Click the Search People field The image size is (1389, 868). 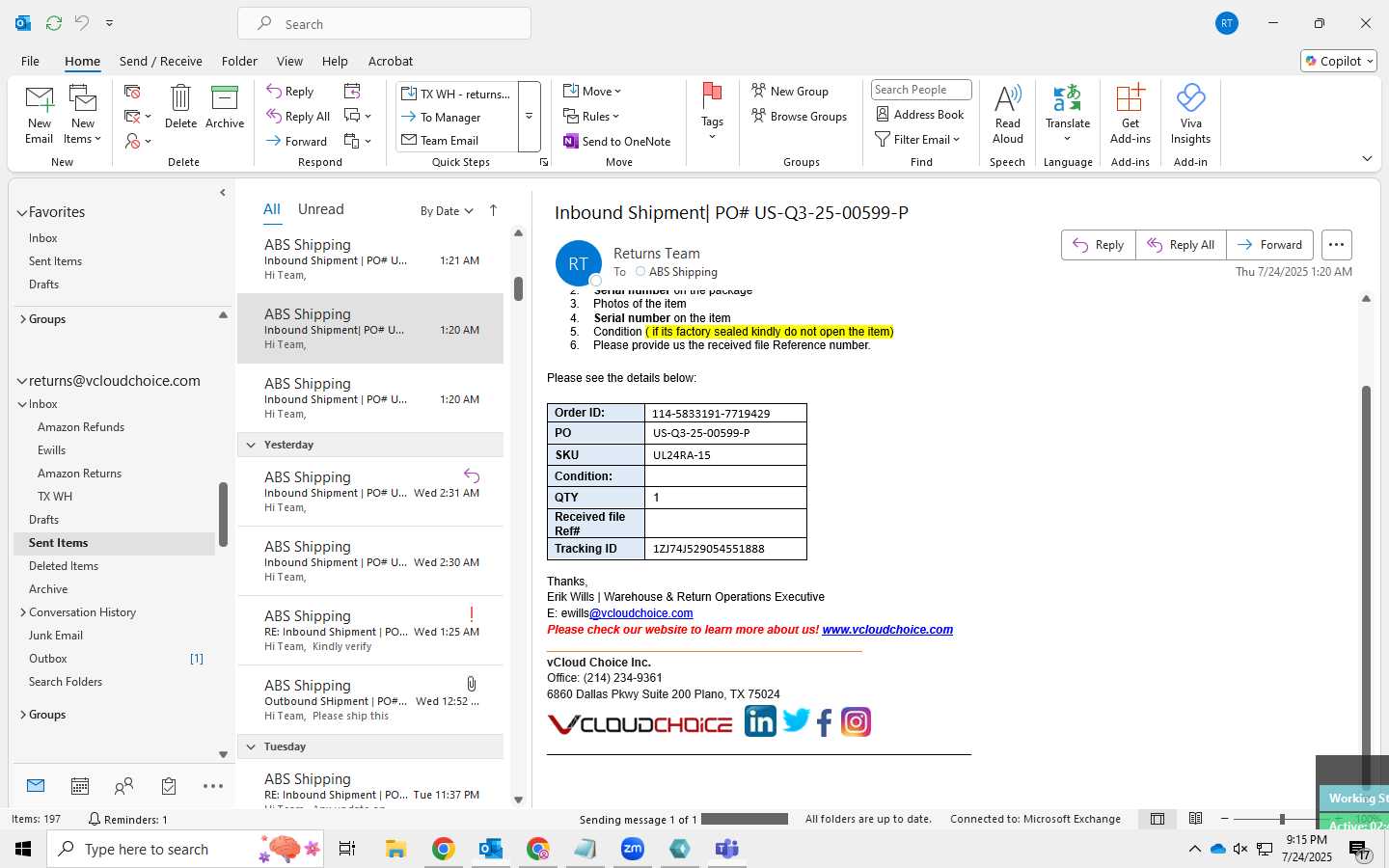click(x=921, y=90)
